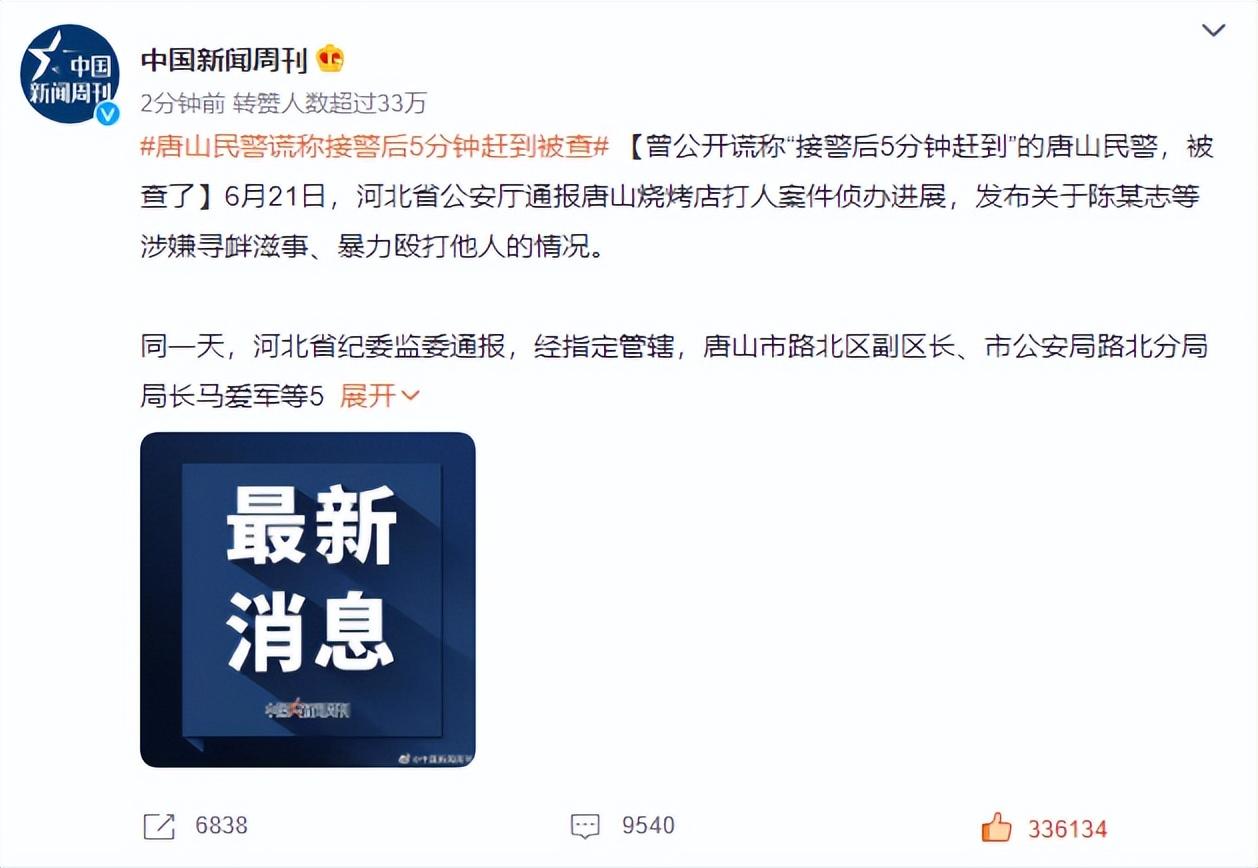Click the chevron arrow next to 展开
The image size is (1258, 868).
(x=410, y=397)
